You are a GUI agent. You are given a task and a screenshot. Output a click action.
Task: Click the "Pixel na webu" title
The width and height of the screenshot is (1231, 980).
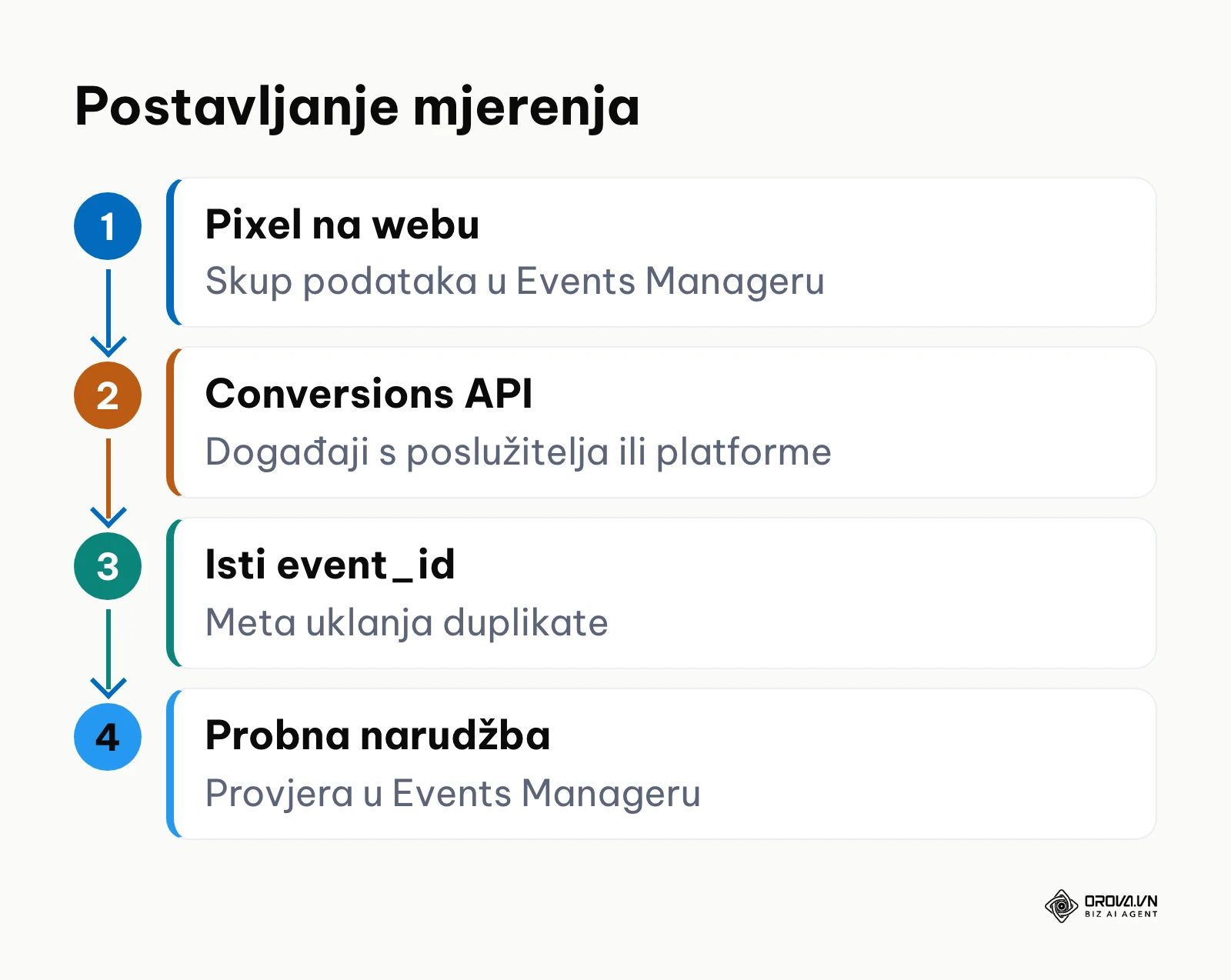(x=342, y=225)
